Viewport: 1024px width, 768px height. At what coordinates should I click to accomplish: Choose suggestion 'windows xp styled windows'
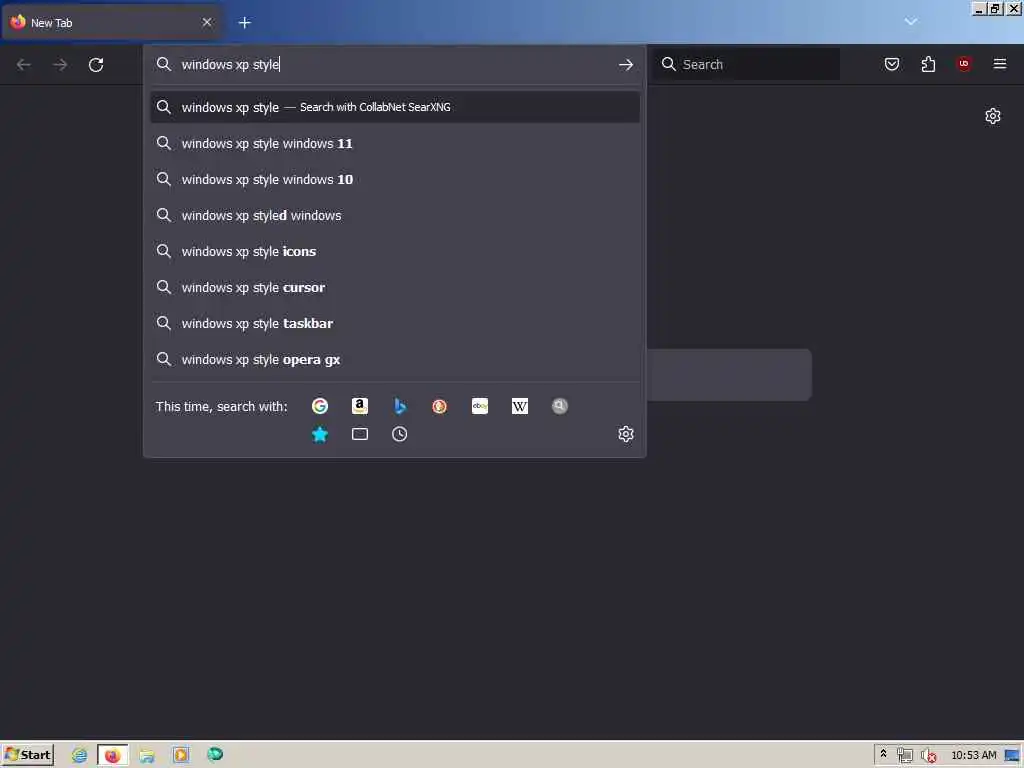[394, 215]
